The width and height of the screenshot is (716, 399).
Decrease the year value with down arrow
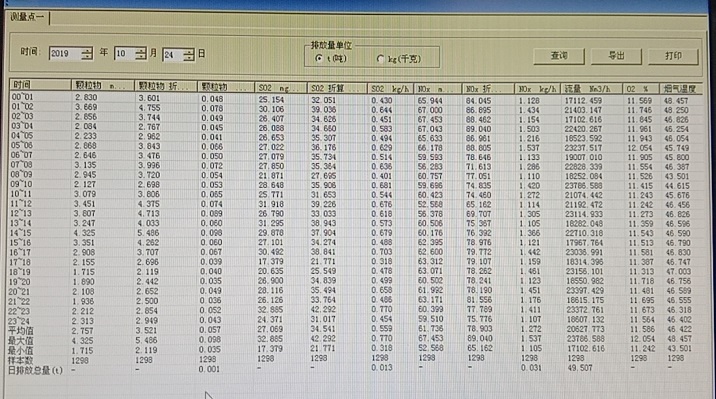tap(86, 57)
